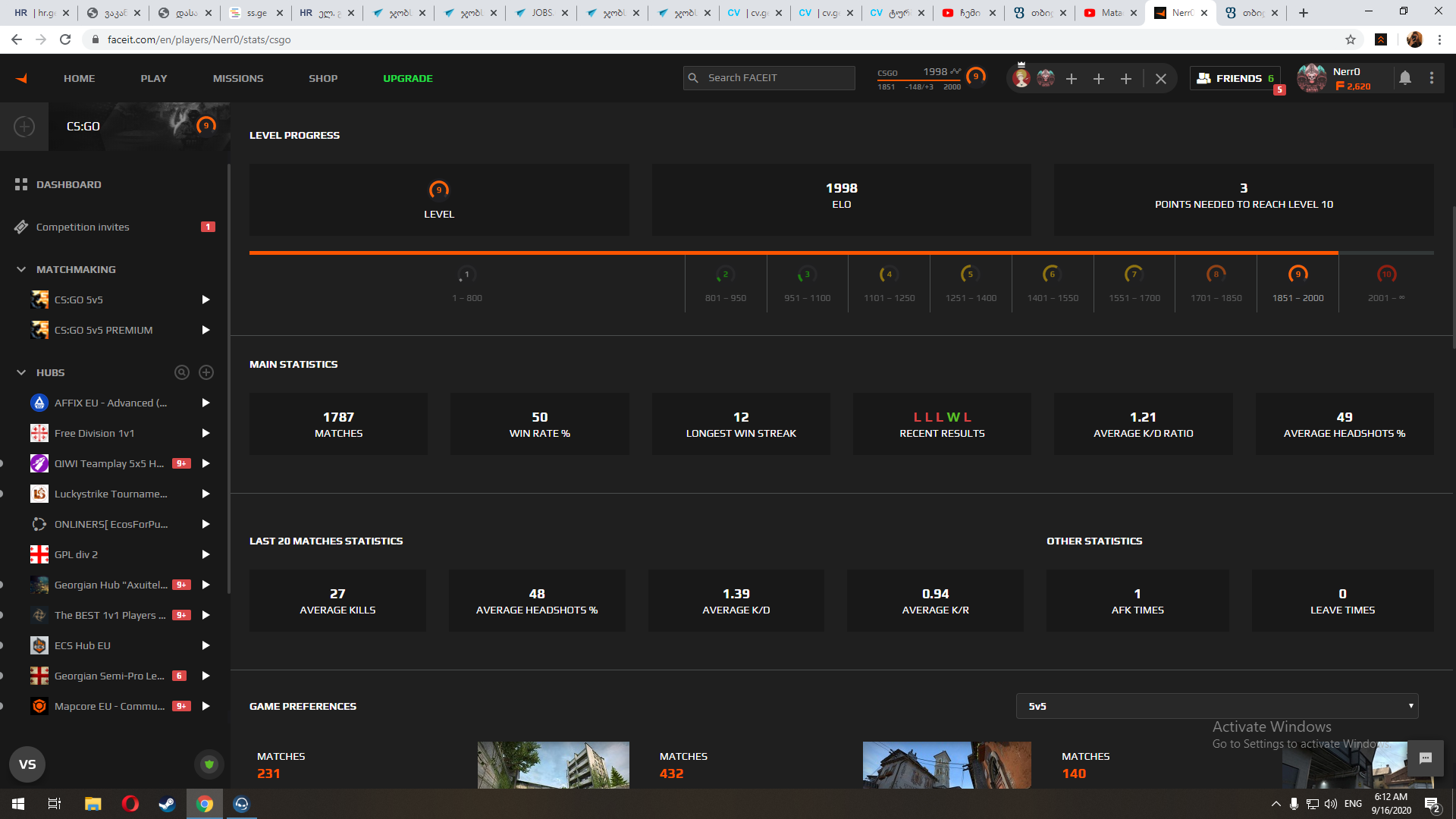Click the create hub plus icon
1456x819 pixels.
coord(206,372)
